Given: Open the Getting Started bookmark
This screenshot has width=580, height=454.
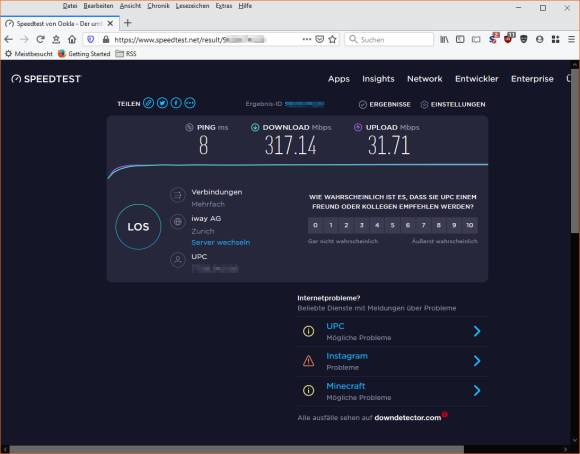Looking at the screenshot, I should pos(84,54).
